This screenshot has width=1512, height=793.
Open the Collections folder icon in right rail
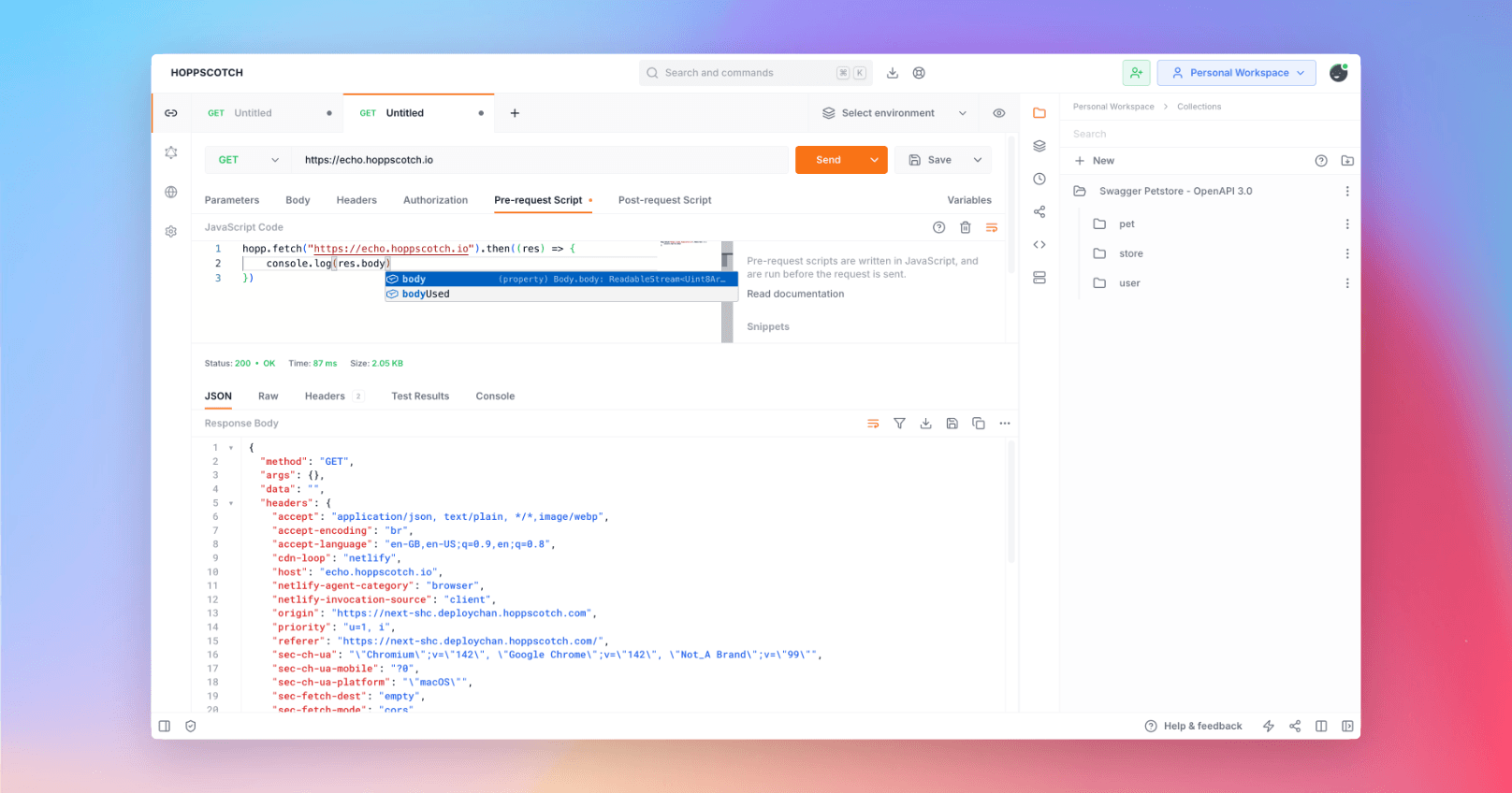click(1039, 113)
